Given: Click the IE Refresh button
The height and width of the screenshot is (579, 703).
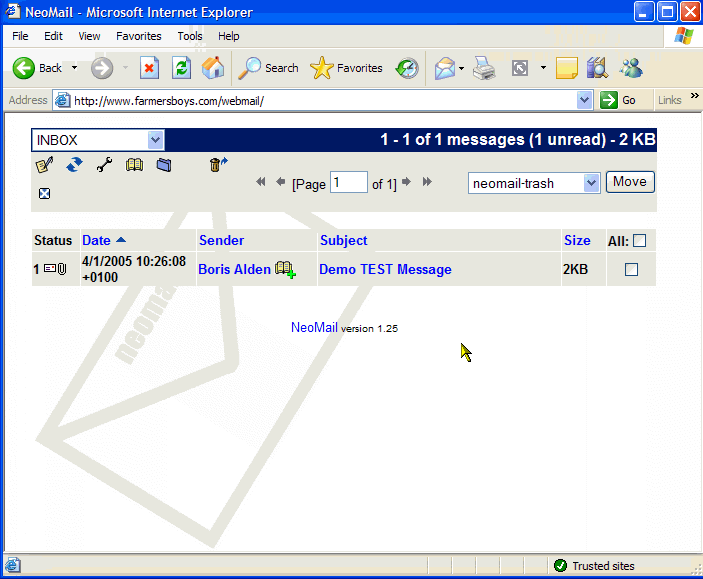Looking at the screenshot, I should [x=181, y=68].
